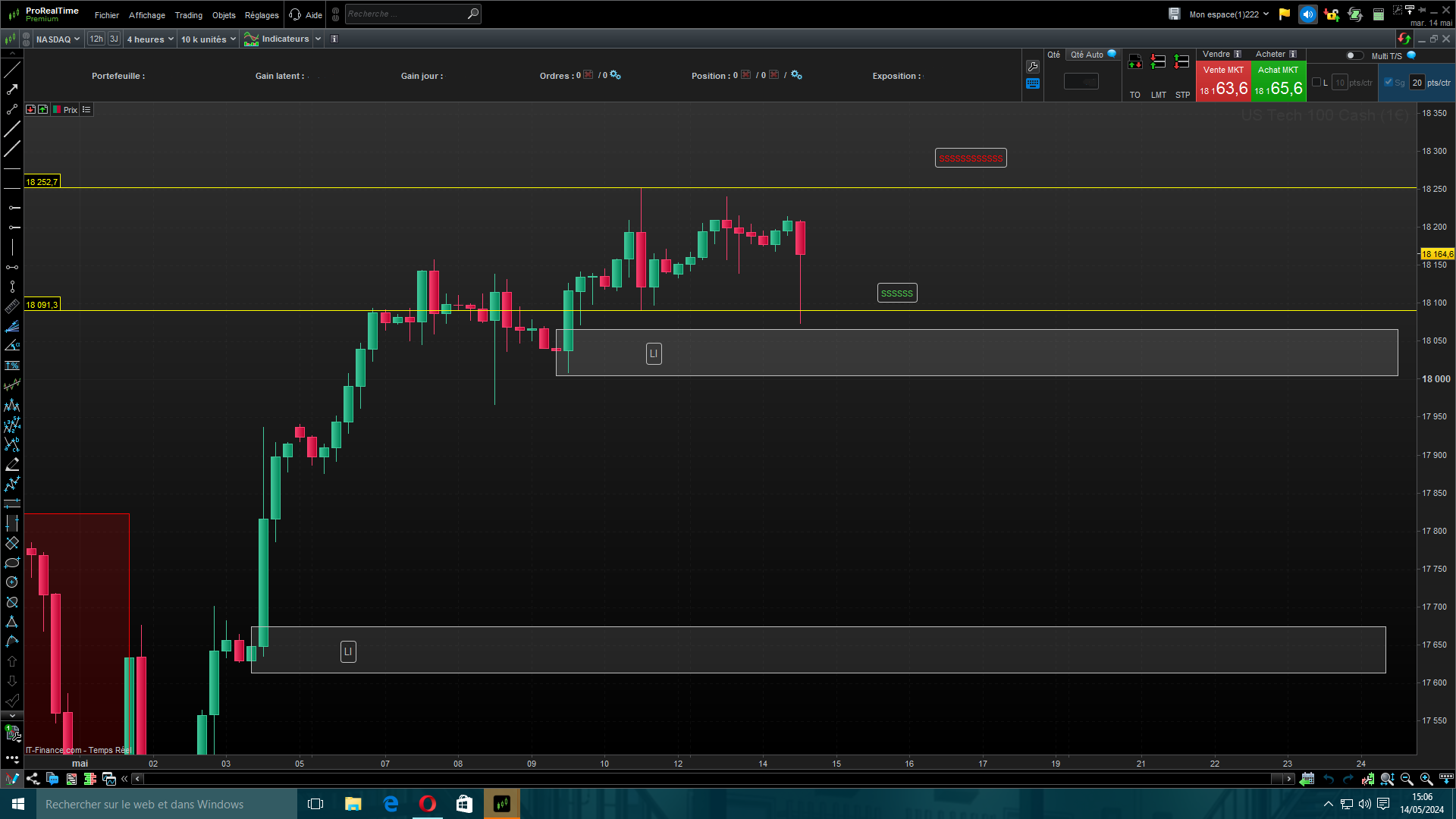The image size is (1456, 819).
Task: Click the zoom-out magnifier in bottom toolbar
Action: point(1407,779)
